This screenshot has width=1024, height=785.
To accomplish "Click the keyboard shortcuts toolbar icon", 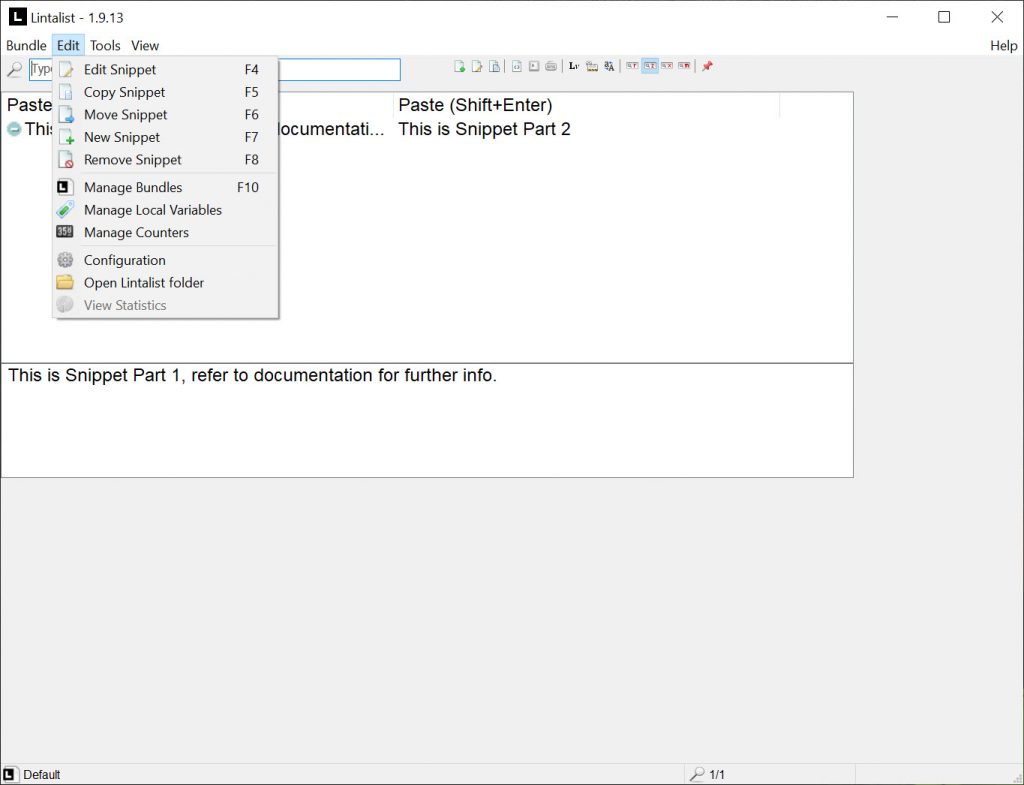I will (x=551, y=66).
